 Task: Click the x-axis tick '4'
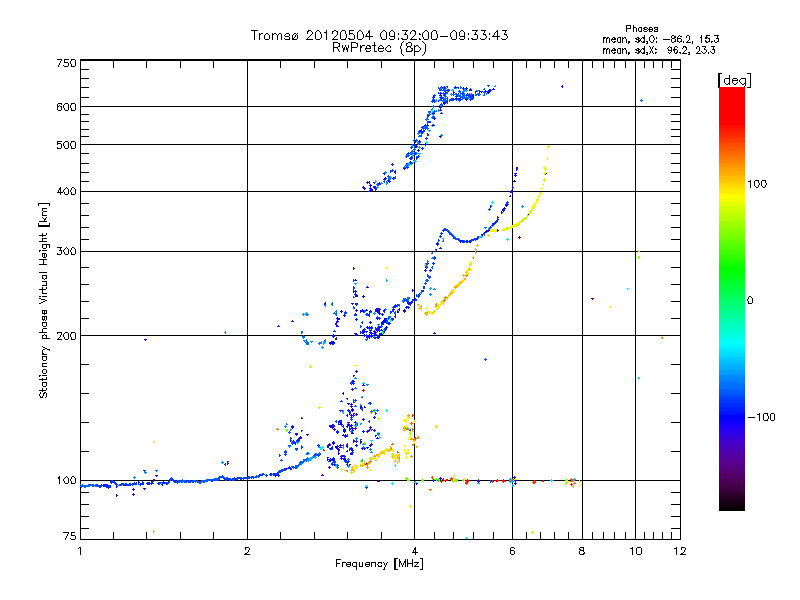(x=414, y=551)
